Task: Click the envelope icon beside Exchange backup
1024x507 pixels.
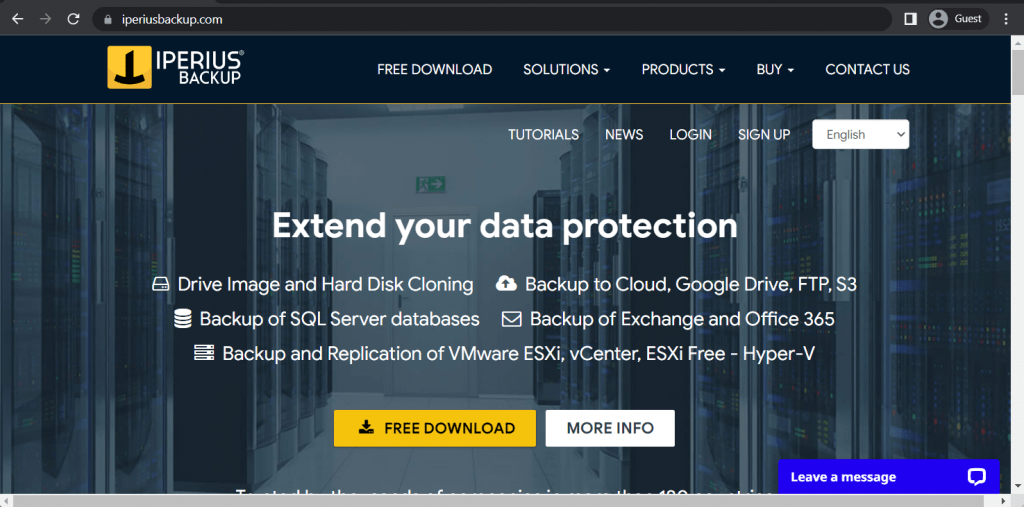Action: [x=511, y=319]
